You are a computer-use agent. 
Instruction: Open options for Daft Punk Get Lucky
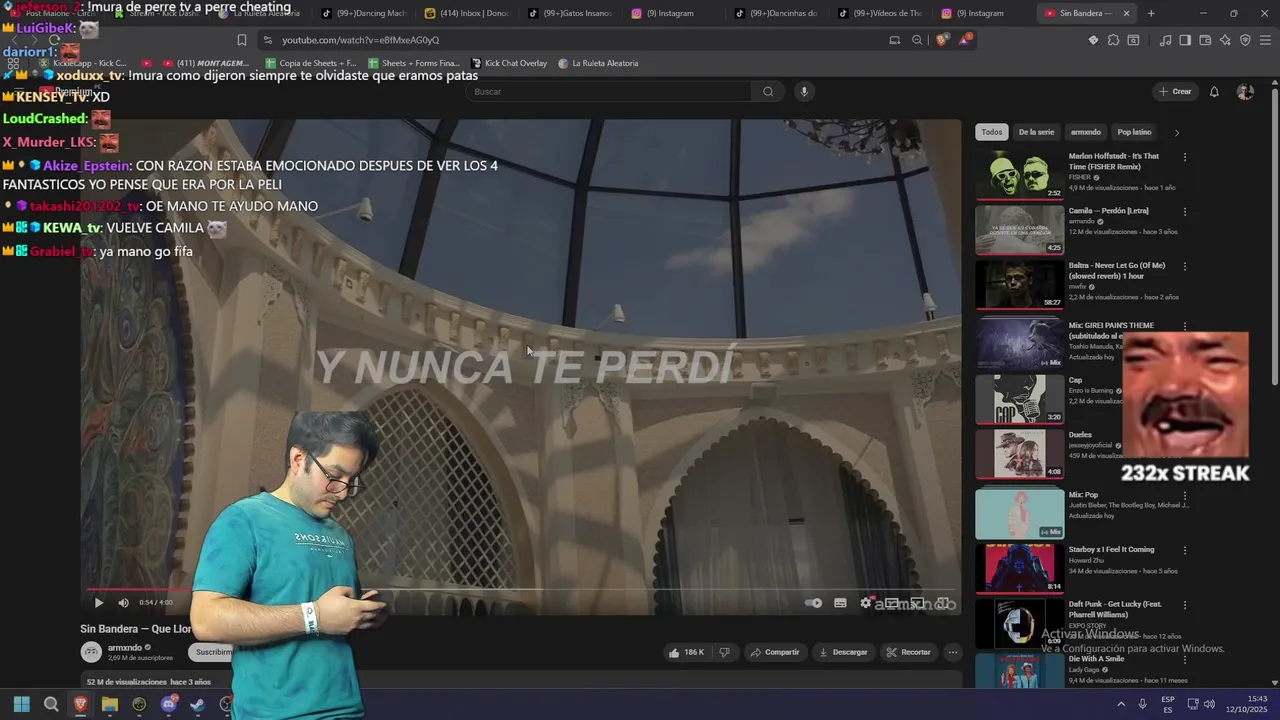(1185, 605)
